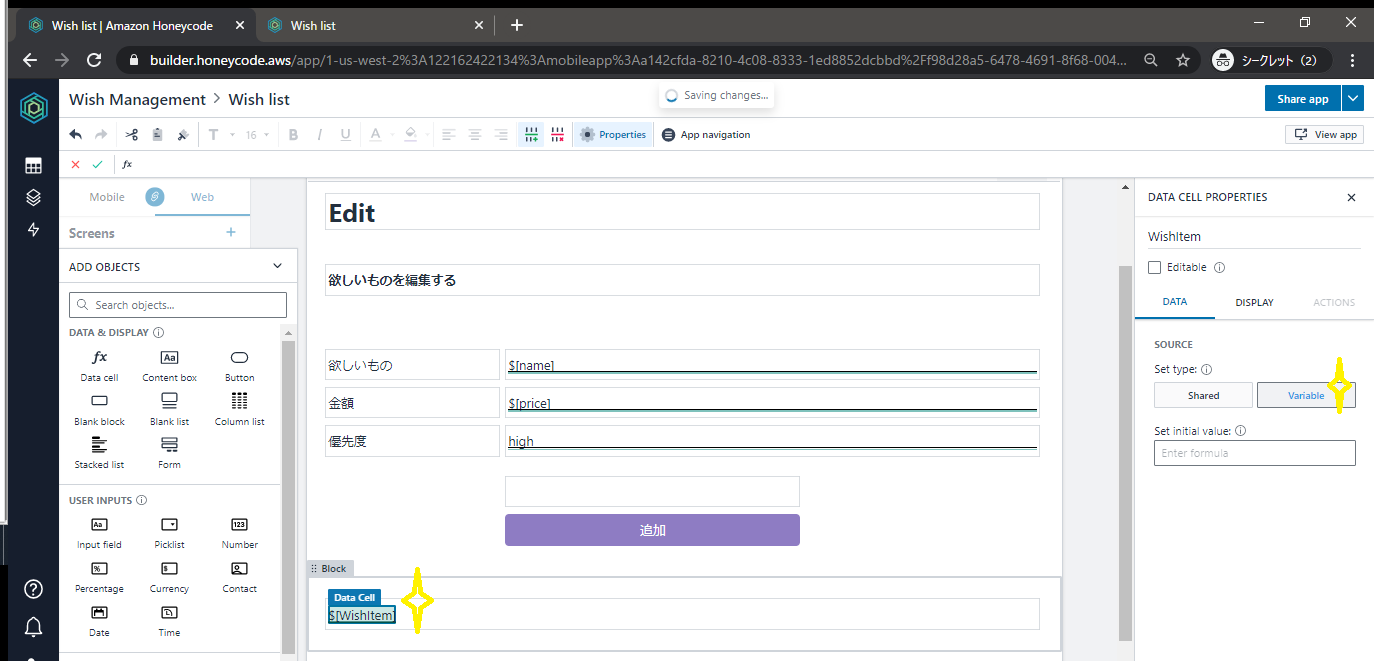The image size is (1374, 661).
Task: Open Automations lightning icon in the sidebar
Action: pyautogui.click(x=33, y=229)
